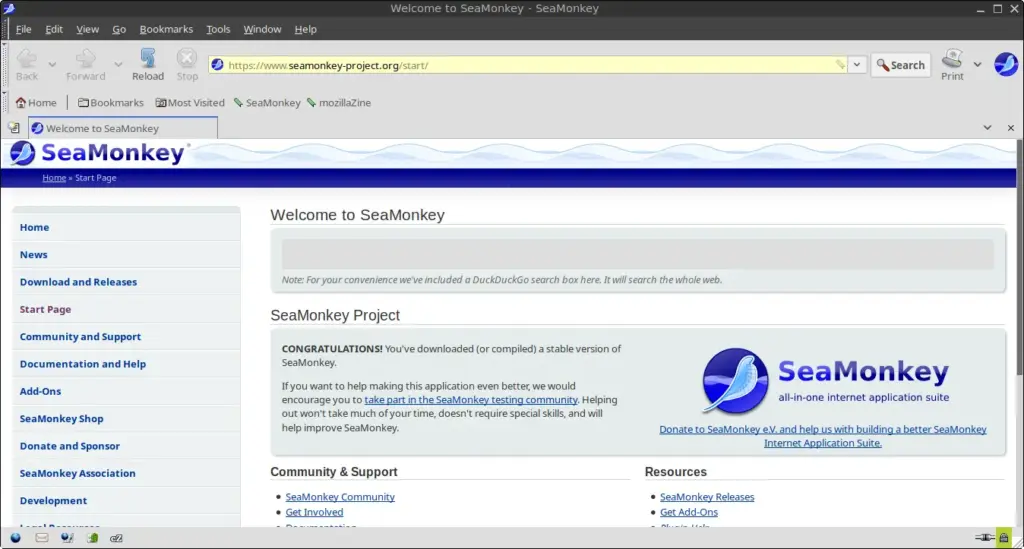Open the Bookmarks folder on bookmarks toolbar

click(110, 102)
